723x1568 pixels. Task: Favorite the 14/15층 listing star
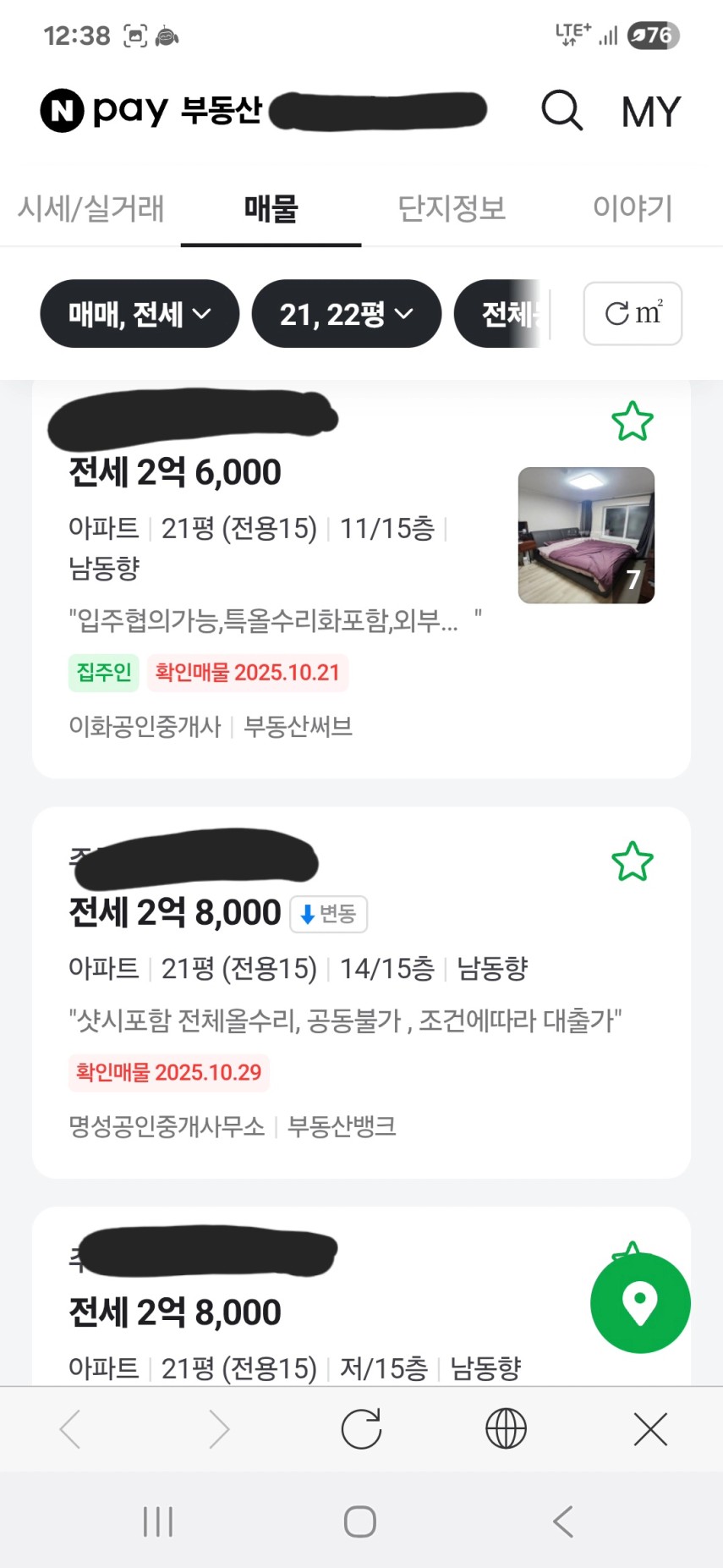coord(632,861)
